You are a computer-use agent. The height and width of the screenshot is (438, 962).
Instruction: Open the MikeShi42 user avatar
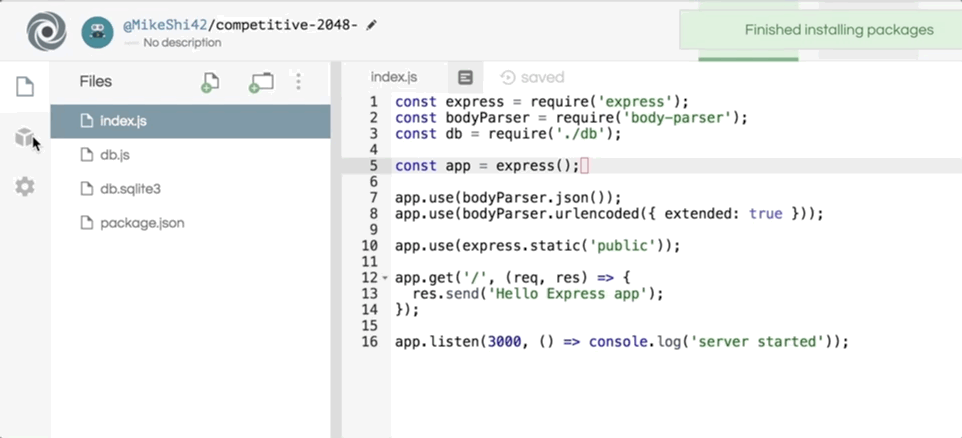[98, 32]
